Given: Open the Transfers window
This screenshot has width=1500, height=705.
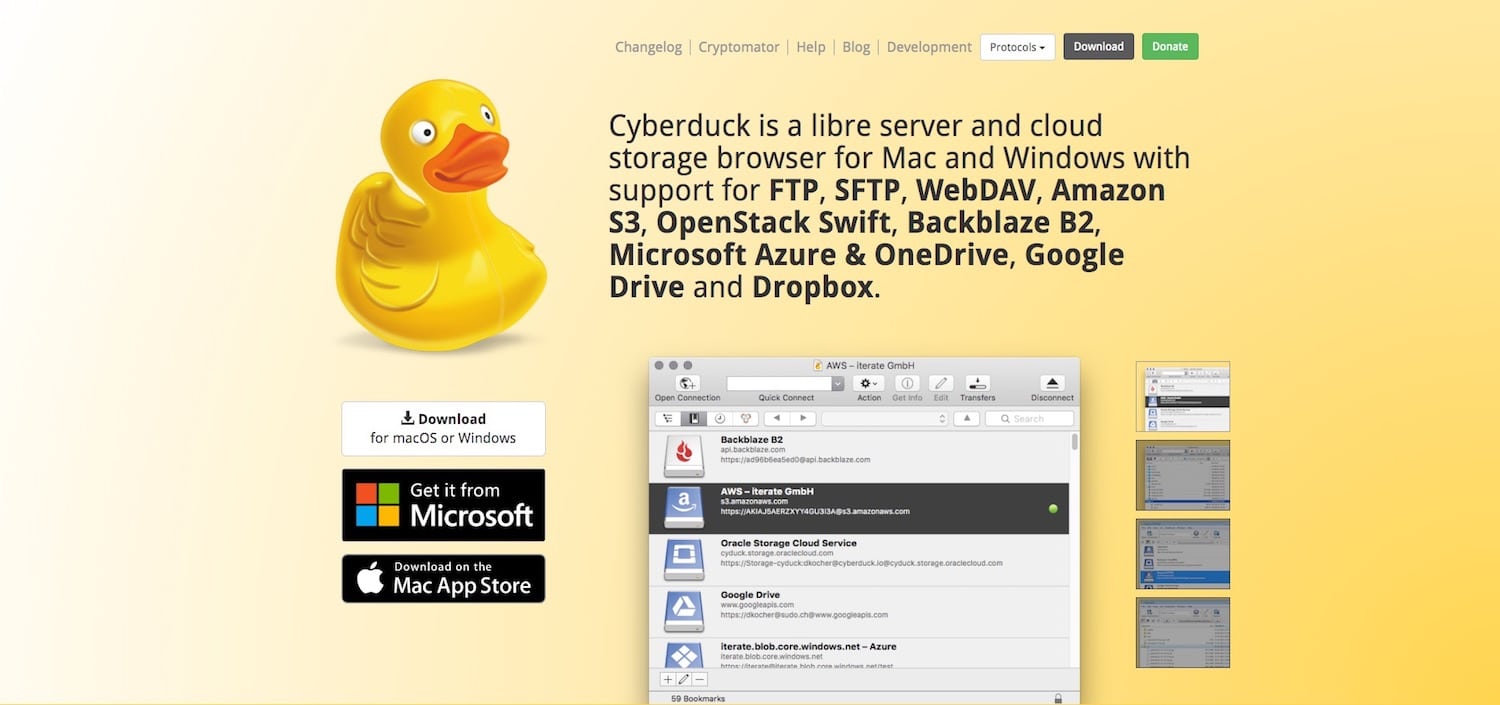Looking at the screenshot, I should coord(977,382).
